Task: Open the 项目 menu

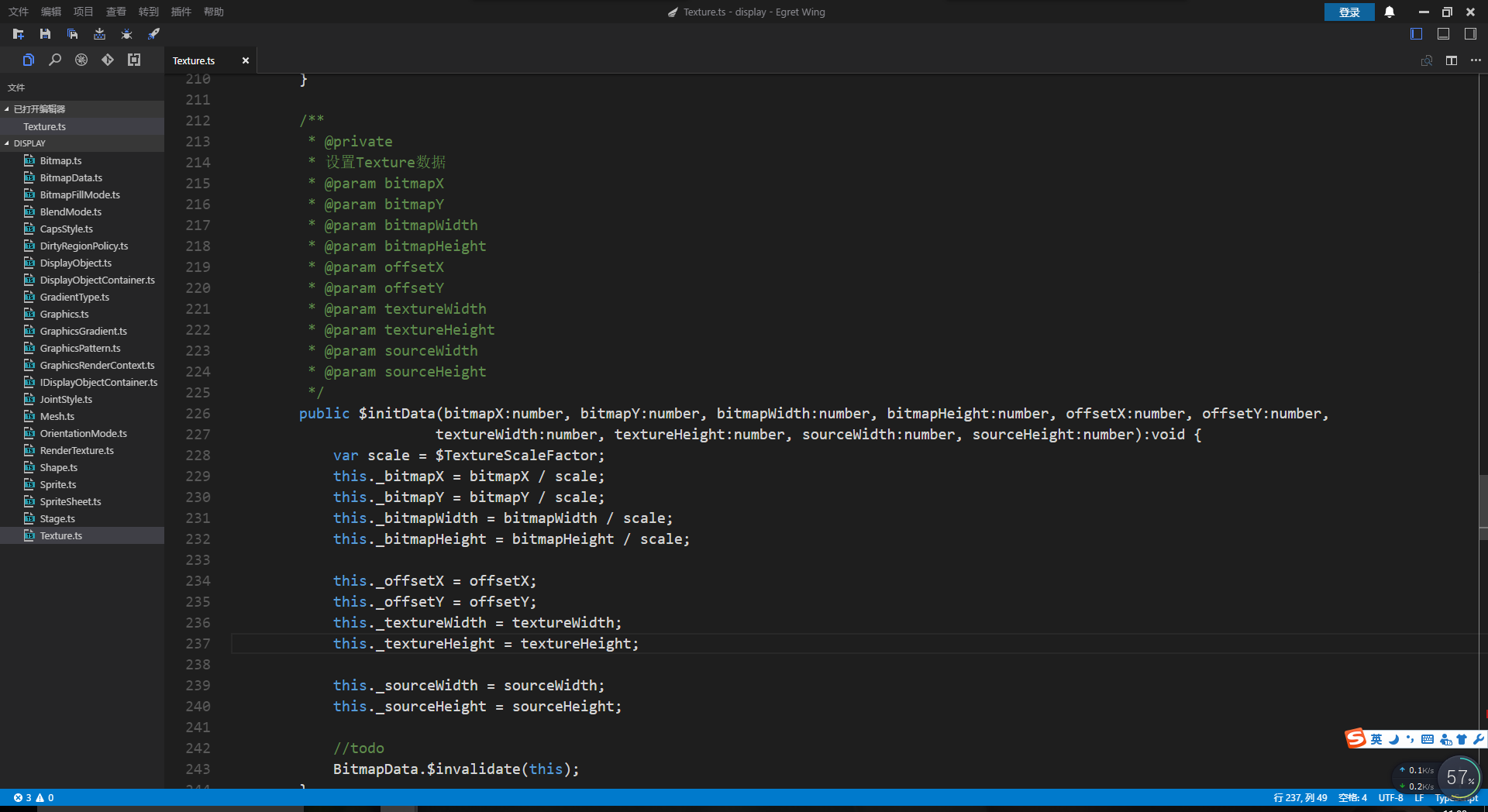Action: point(84,12)
